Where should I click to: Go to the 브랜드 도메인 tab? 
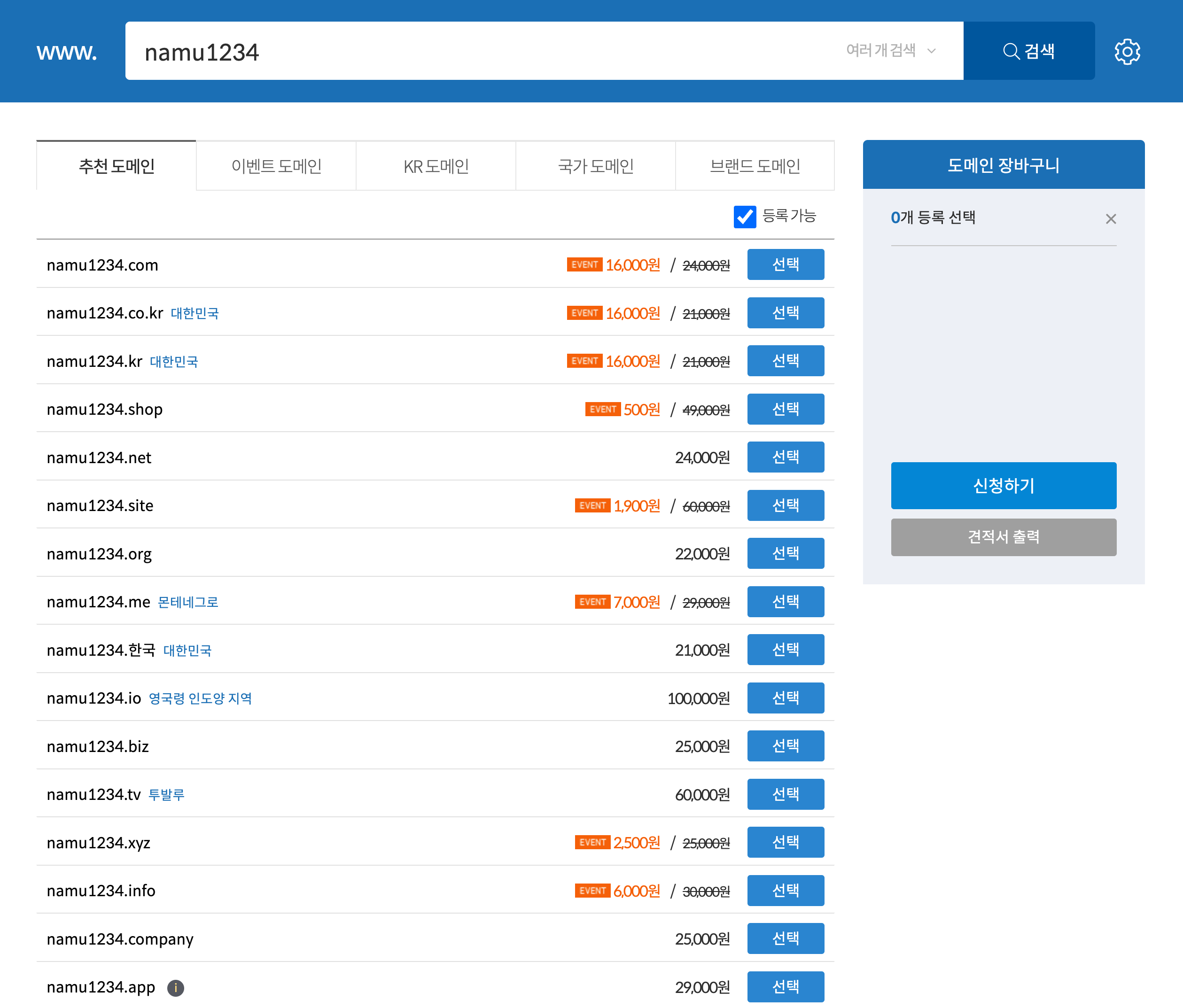(x=754, y=166)
